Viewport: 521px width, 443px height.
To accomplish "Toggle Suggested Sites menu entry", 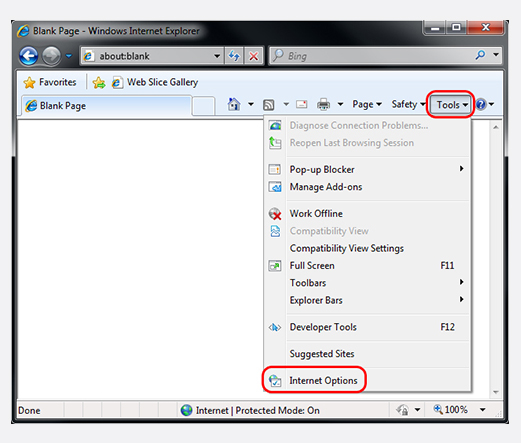I will (x=367, y=354).
